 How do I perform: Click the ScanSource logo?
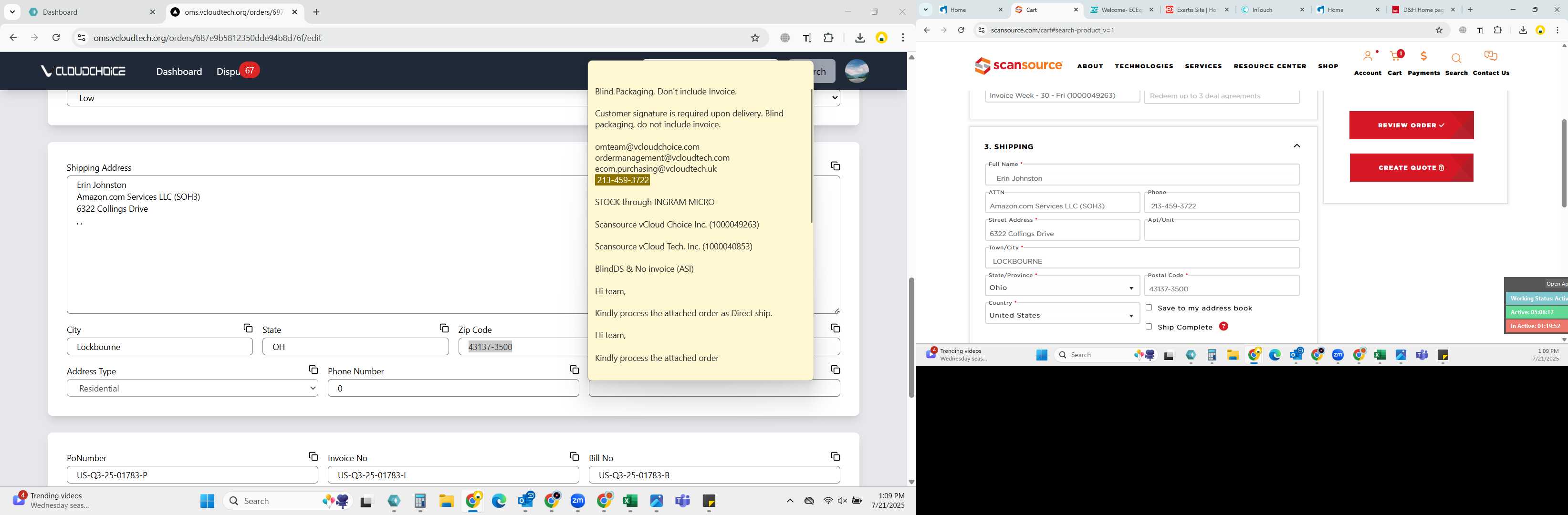1018,66
